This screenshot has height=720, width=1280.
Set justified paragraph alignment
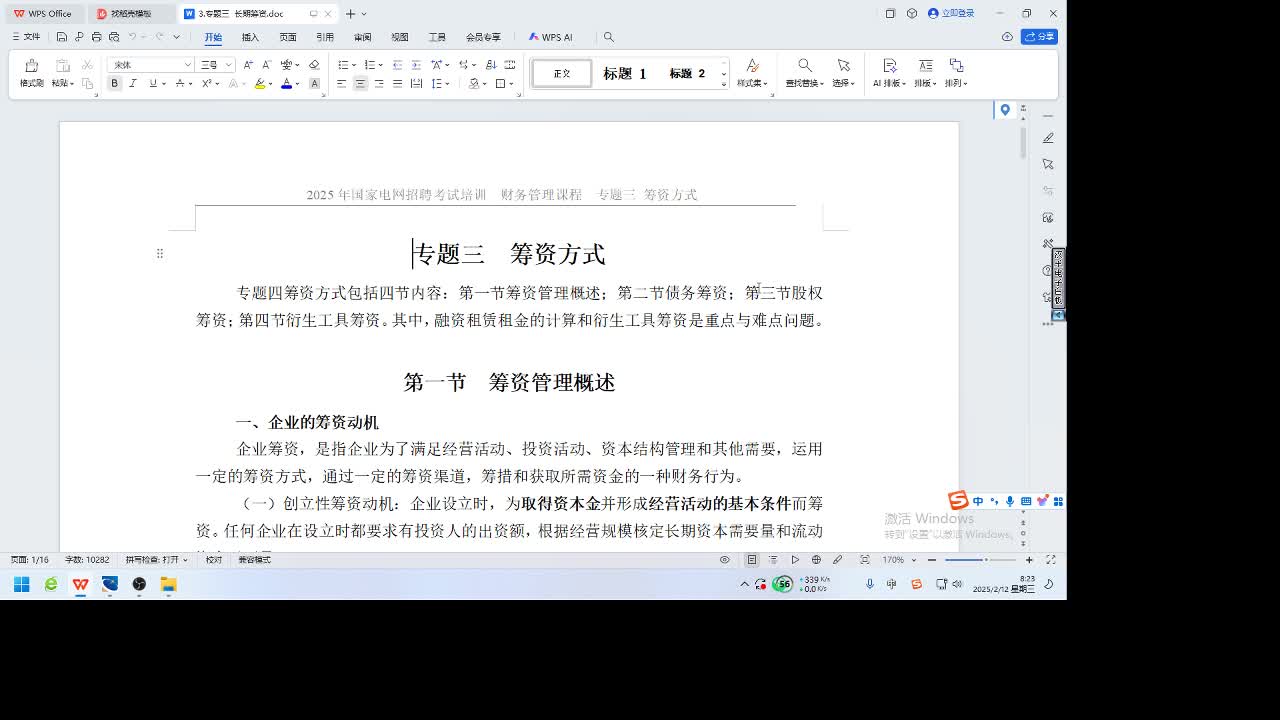point(397,84)
